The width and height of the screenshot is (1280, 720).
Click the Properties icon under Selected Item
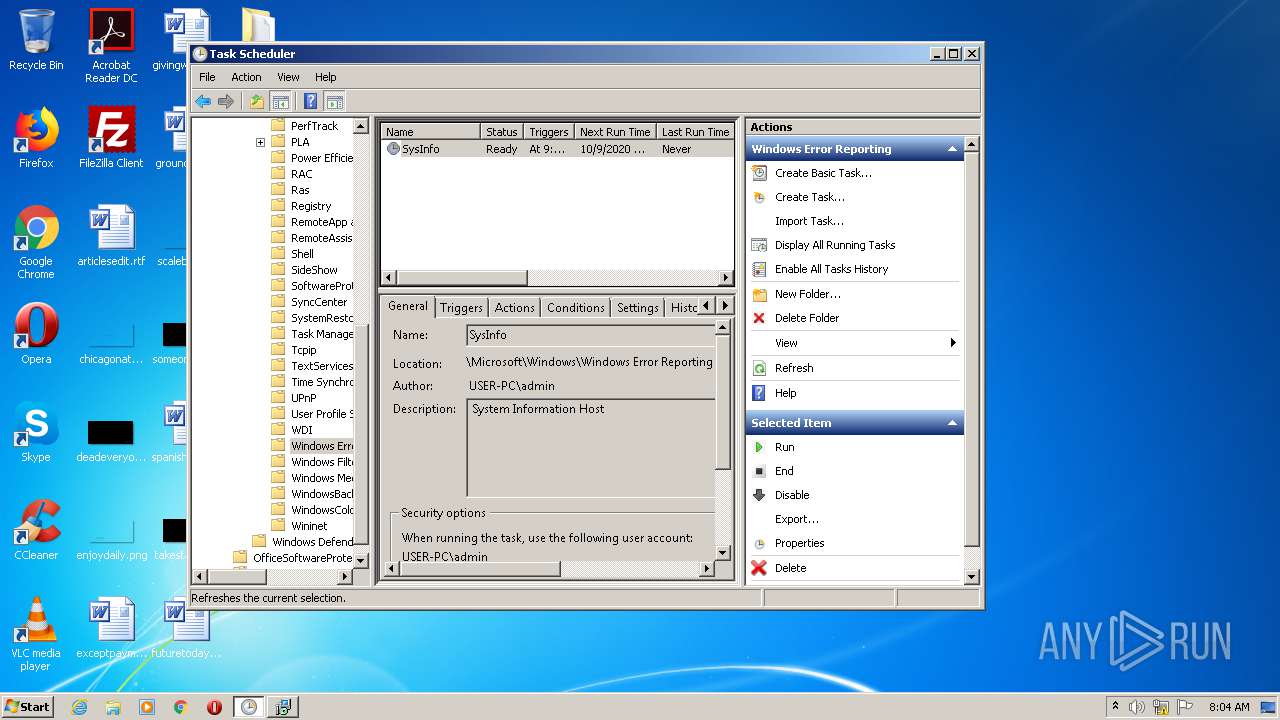[x=759, y=543]
